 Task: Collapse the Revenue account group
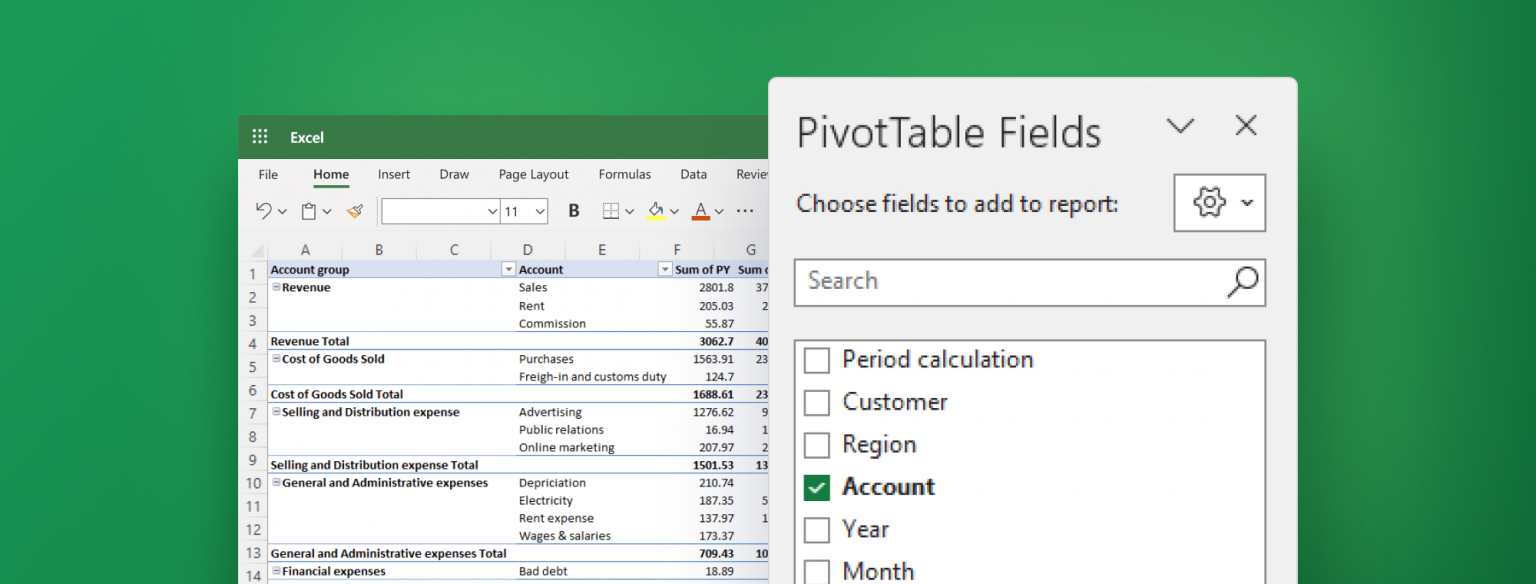tap(276, 287)
